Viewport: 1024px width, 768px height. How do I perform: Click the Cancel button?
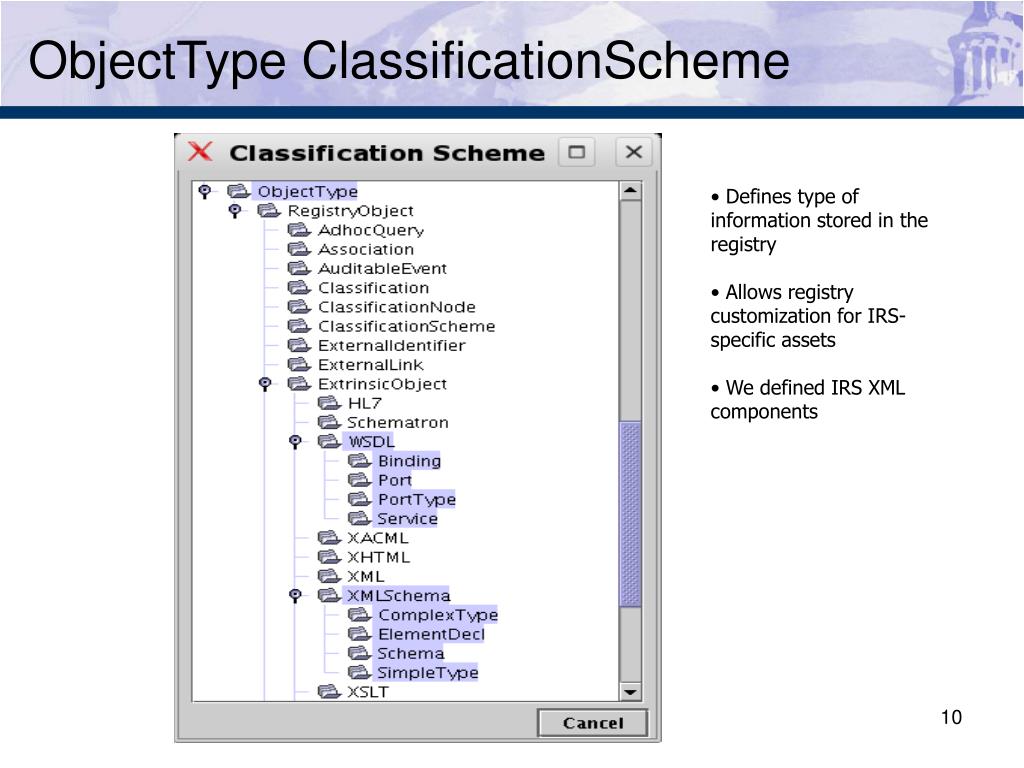tap(593, 723)
